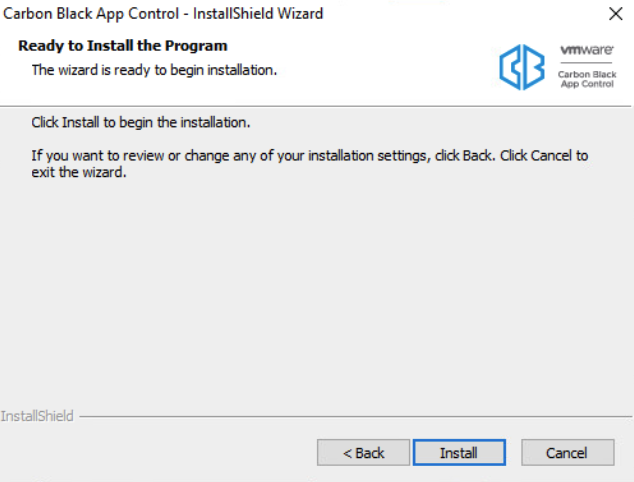Click the 'Click Install to begin' instruction line
Screen dimensions: 634x482
coord(141,123)
